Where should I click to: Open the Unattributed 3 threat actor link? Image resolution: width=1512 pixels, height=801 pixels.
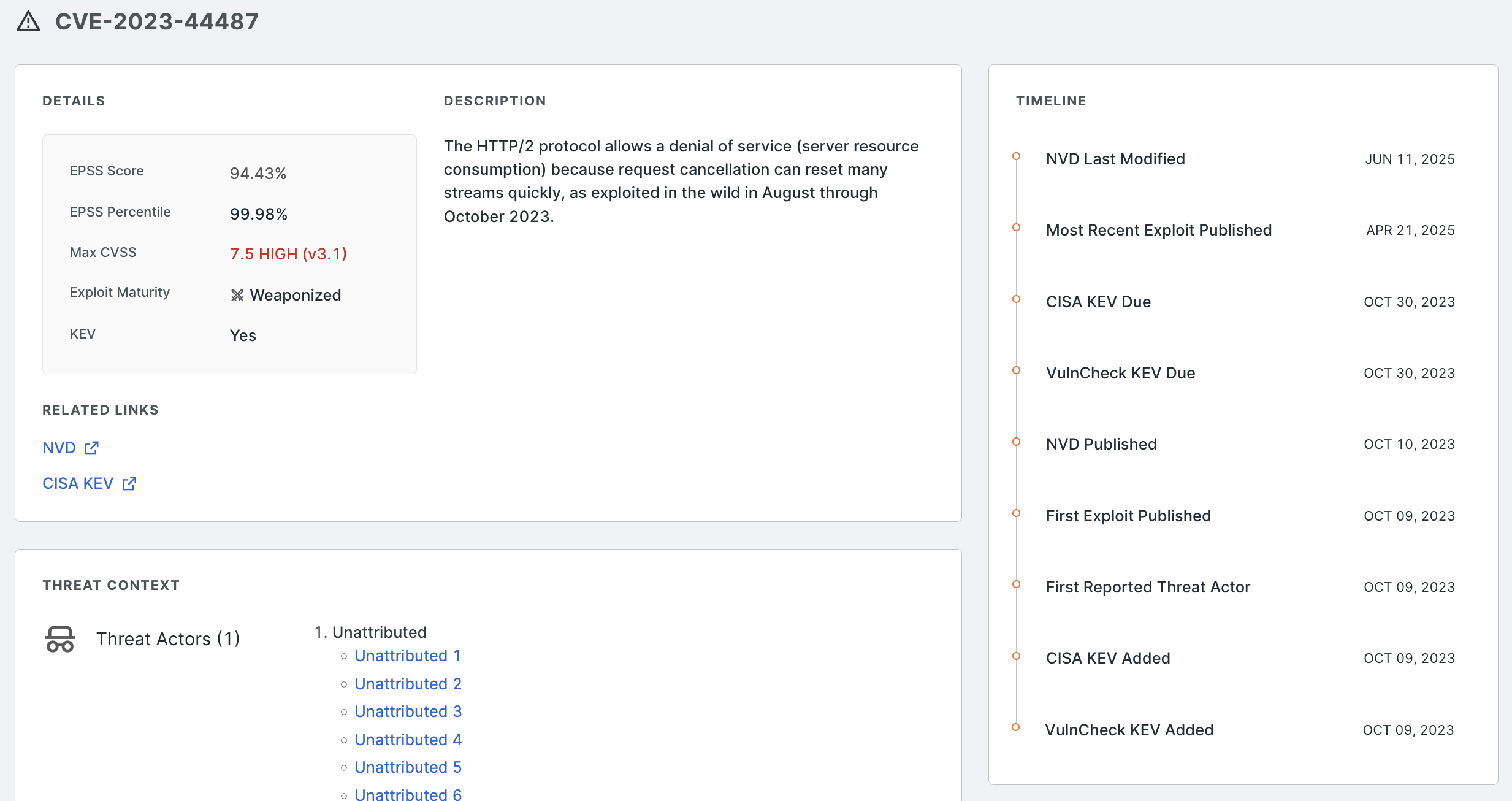tap(408, 711)
